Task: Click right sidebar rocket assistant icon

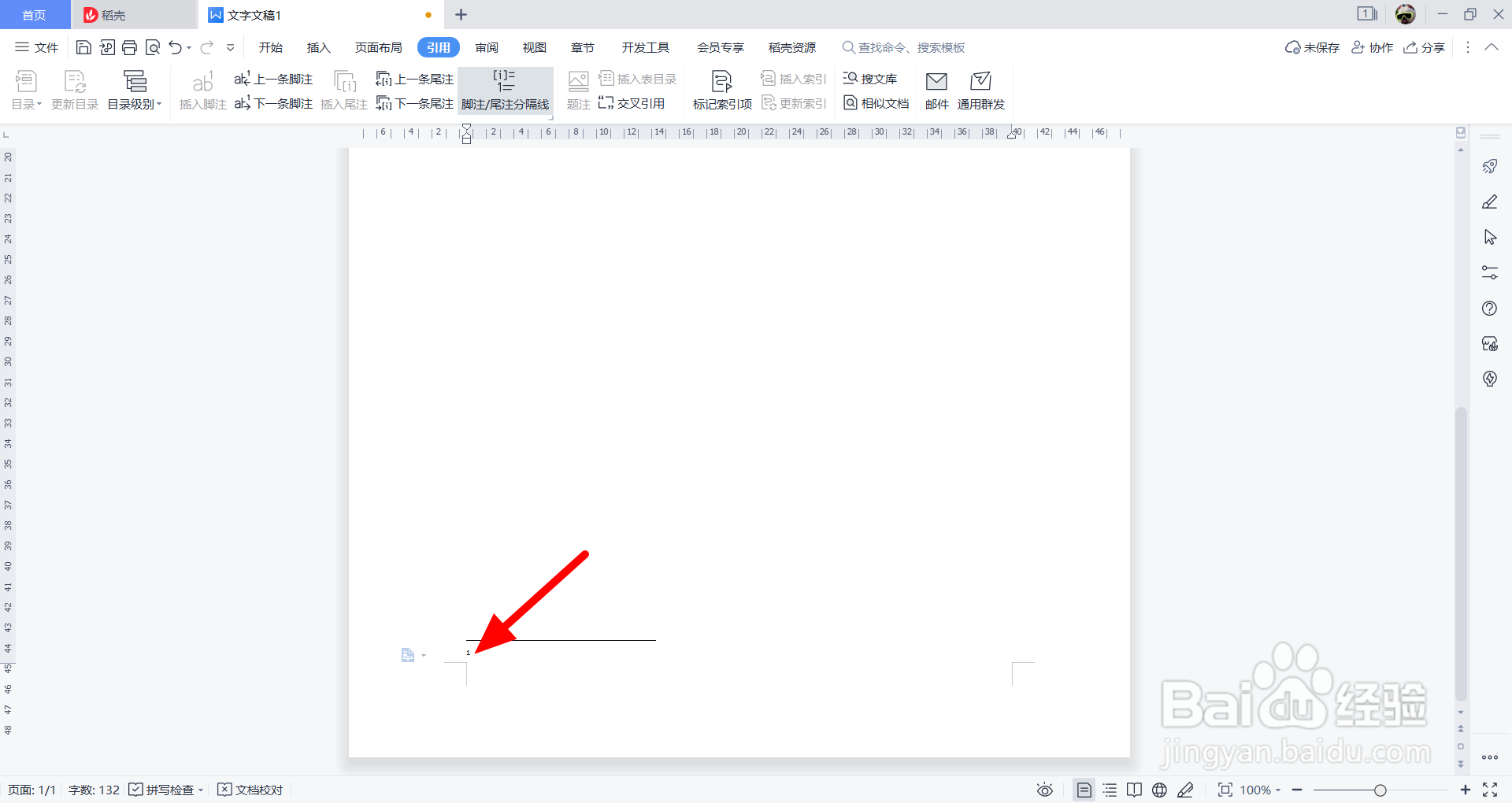Action: click(1490, 166)
